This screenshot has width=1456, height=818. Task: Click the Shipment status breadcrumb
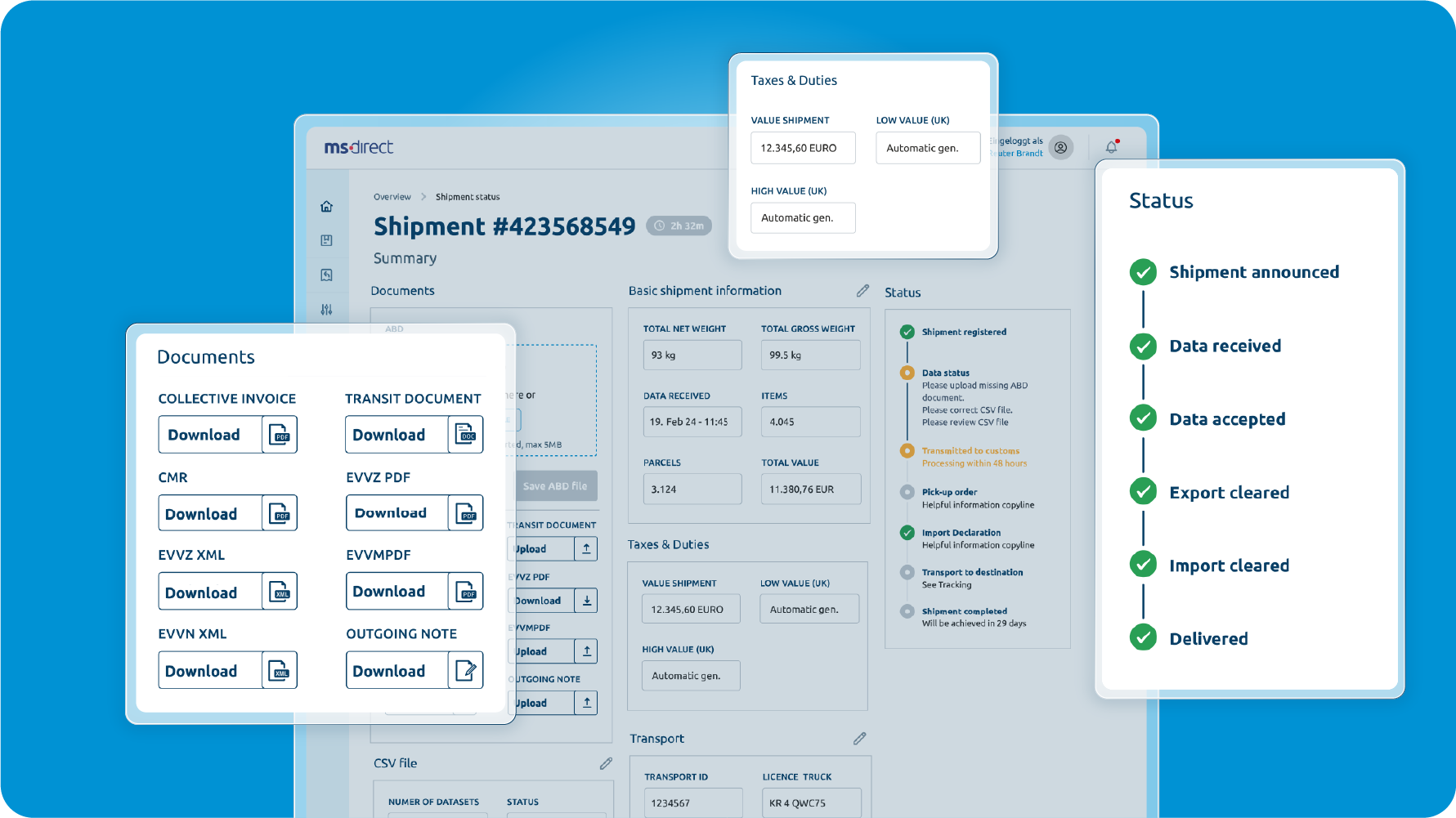point(468,197)
